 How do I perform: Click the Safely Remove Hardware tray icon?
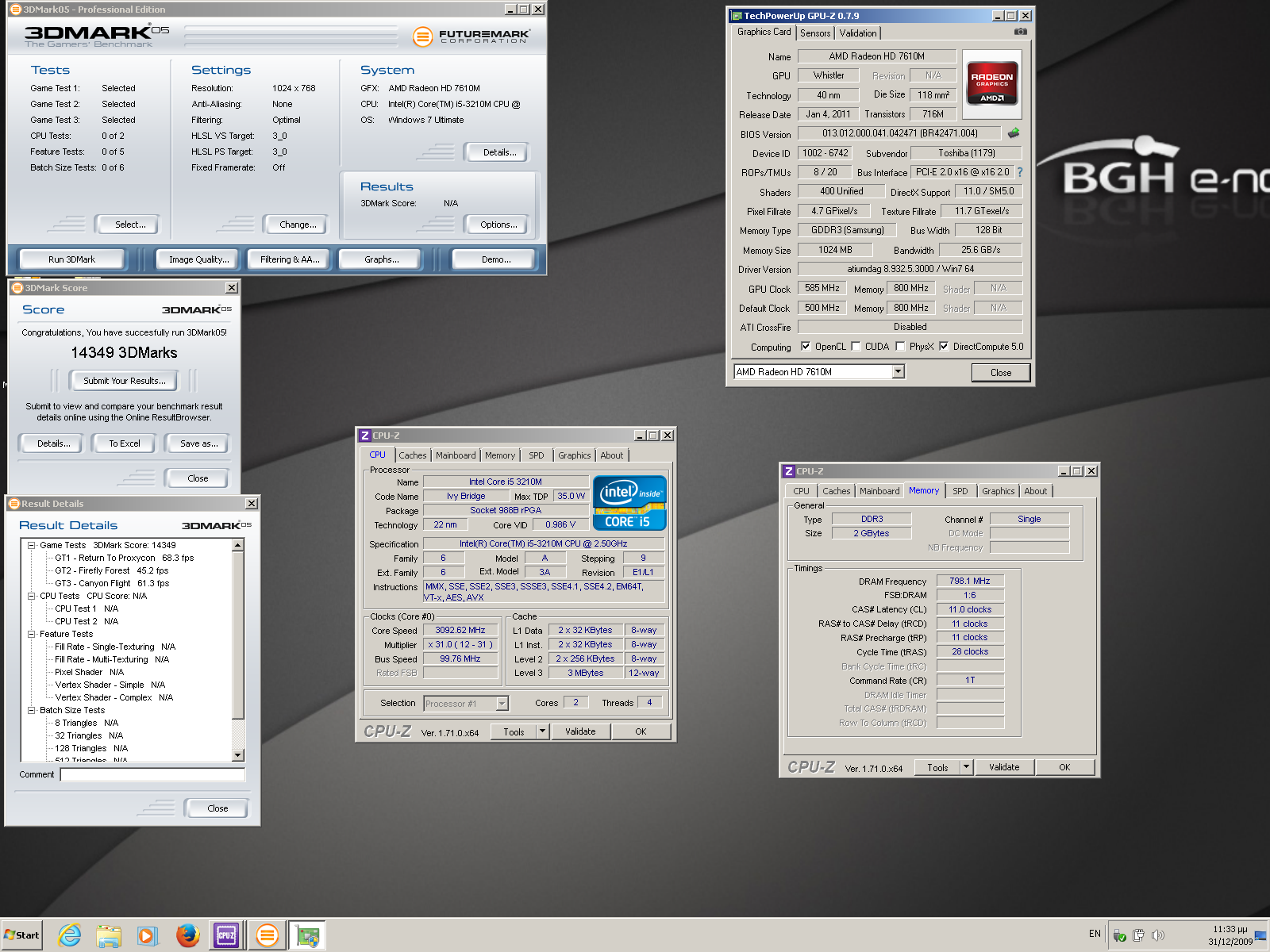(x=1119, y=935)
